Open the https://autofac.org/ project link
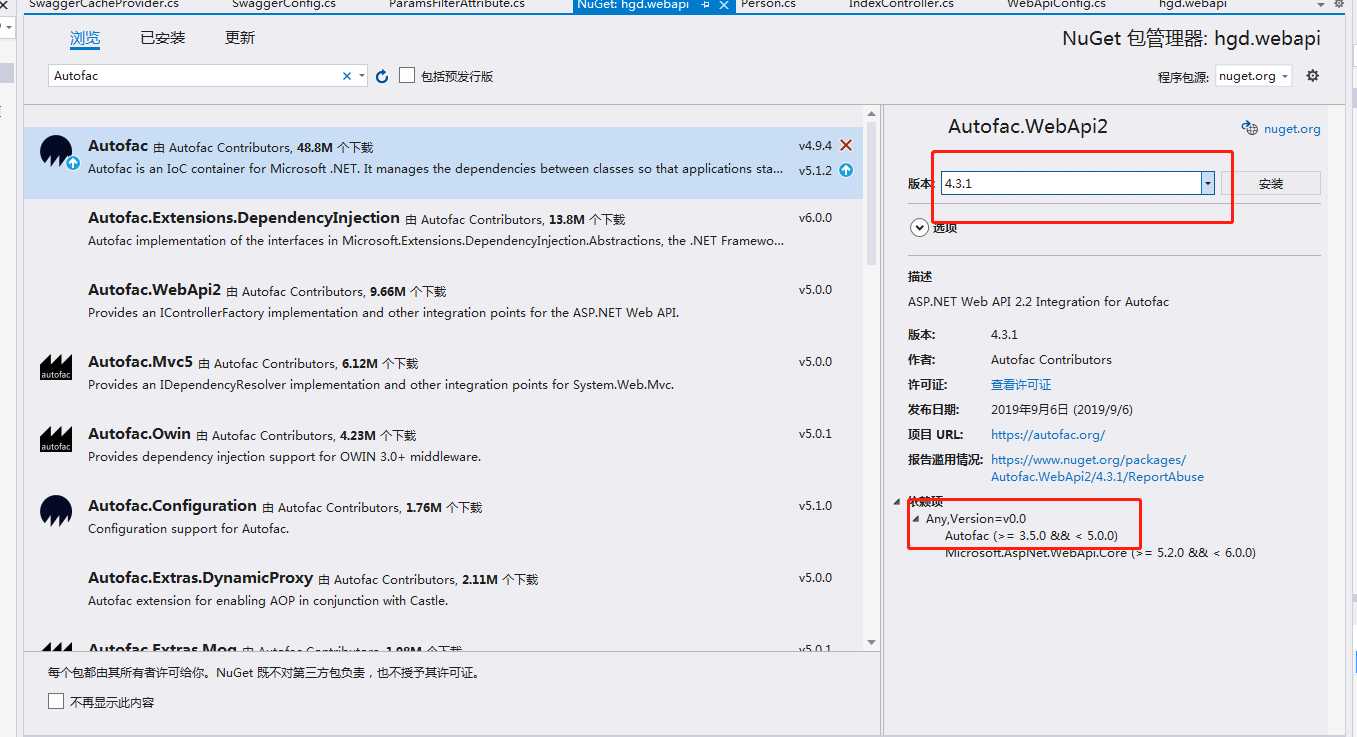The image size is (1357, 737). [x=1048, y=435]
